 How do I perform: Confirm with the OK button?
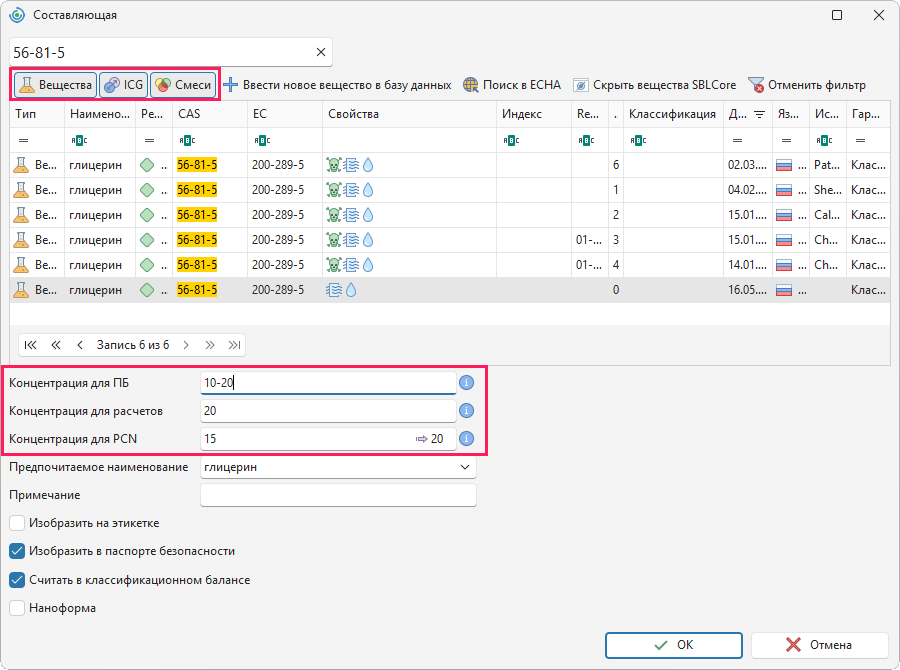674,645
